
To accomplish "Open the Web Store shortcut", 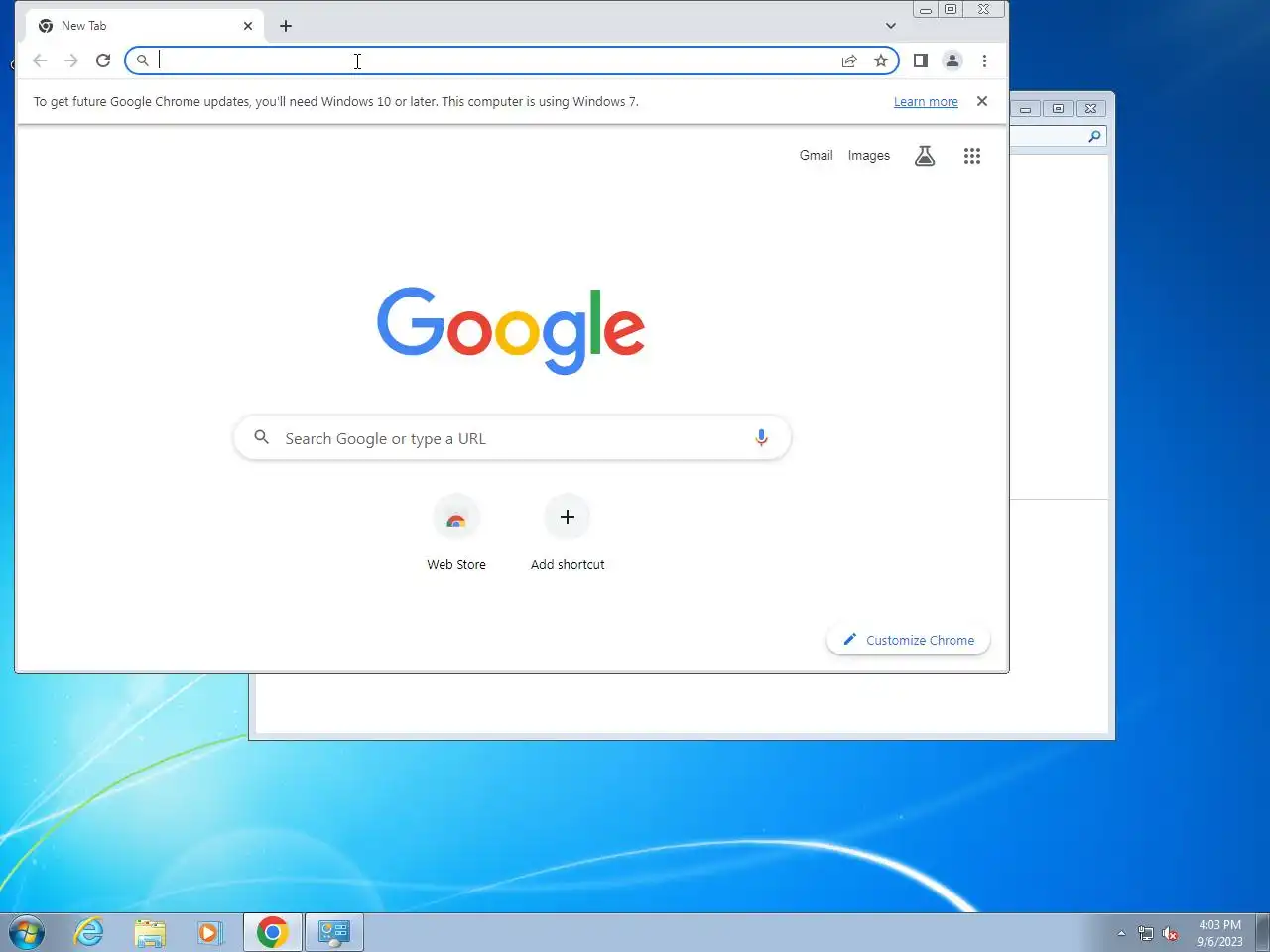I will point(456,534).
